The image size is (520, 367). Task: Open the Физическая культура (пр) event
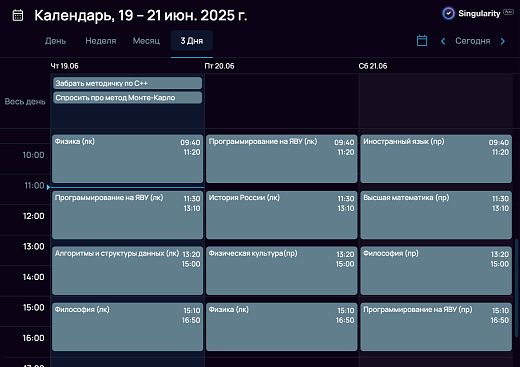[282, 271]
